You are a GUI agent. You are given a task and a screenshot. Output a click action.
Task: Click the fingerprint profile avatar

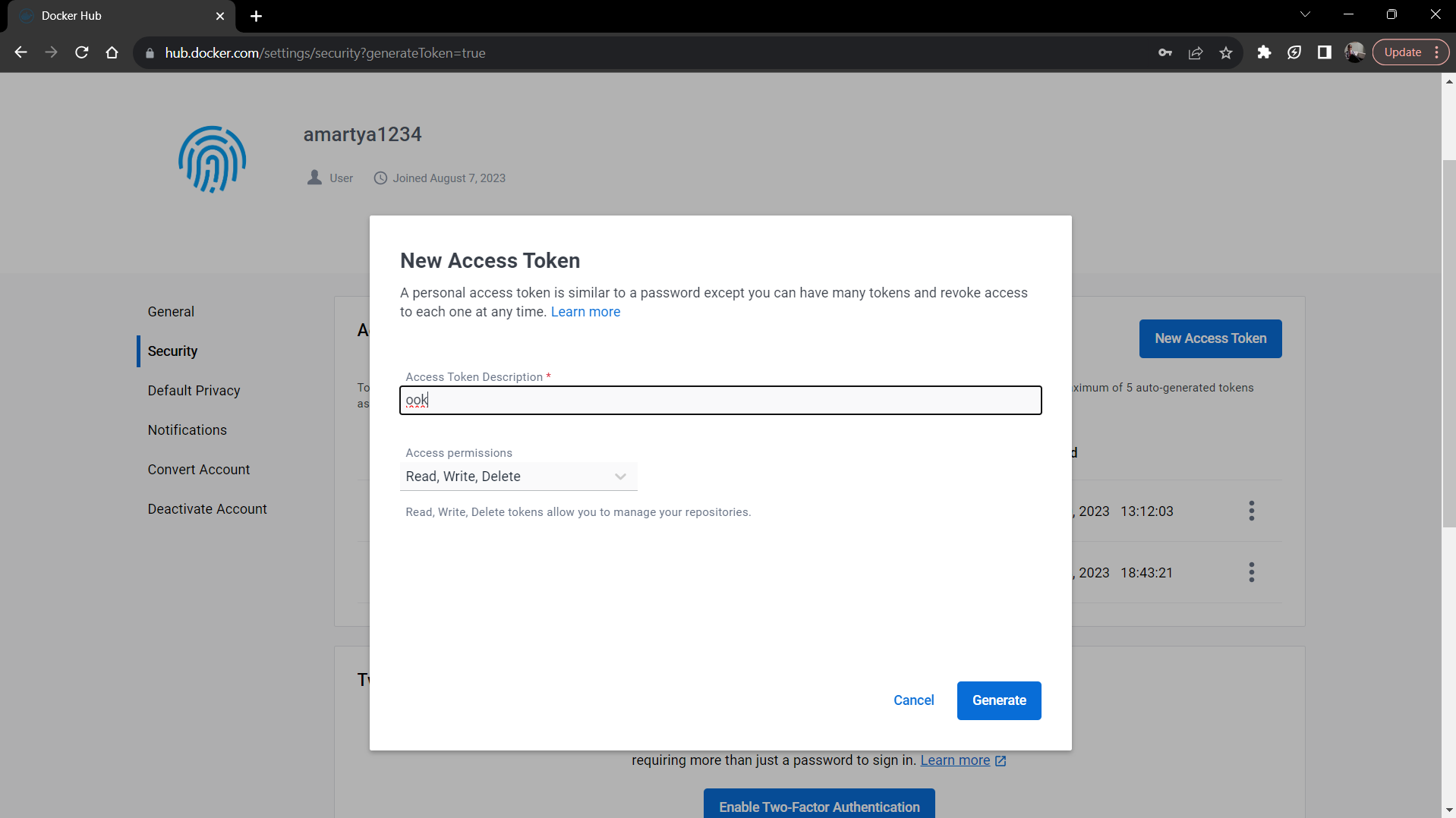point(212,159)
